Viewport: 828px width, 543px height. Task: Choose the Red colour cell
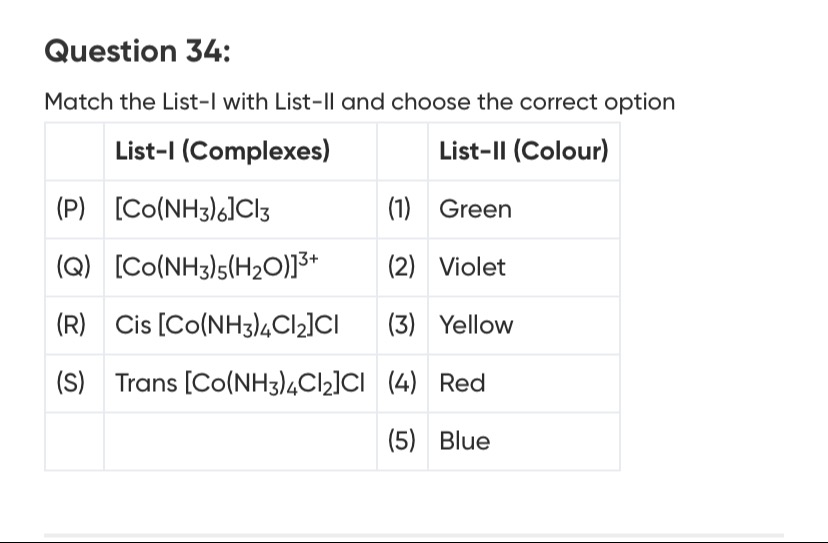coord(463,384)
